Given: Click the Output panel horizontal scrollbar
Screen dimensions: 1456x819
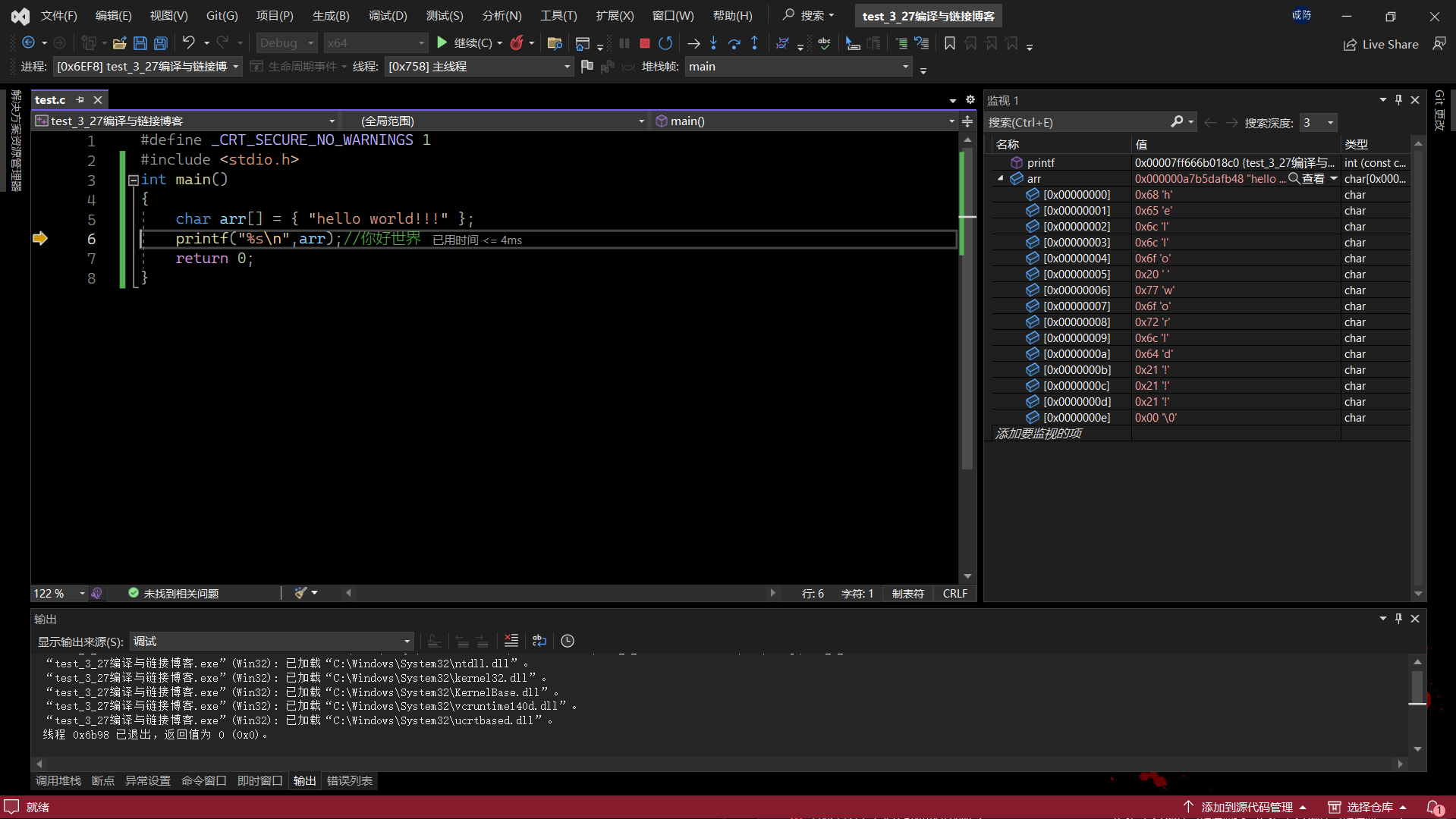Looking at the screenshot, I should [720, 764].
